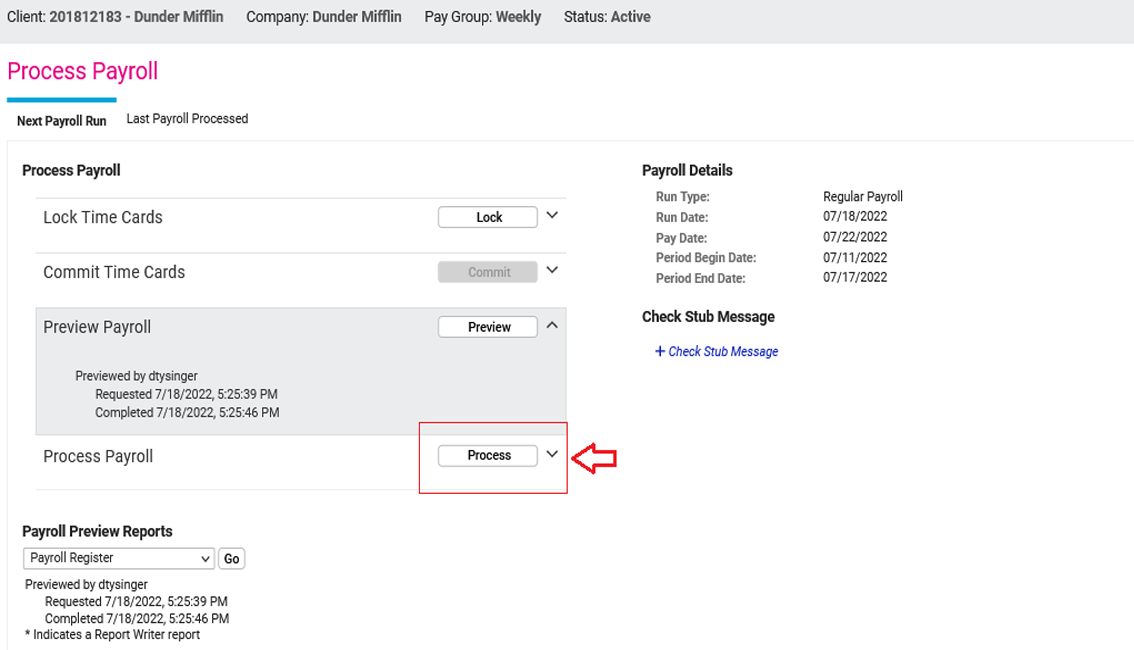Click the Run Type: label
Viewport: 1134px width, 650px height.
point(683,197)
